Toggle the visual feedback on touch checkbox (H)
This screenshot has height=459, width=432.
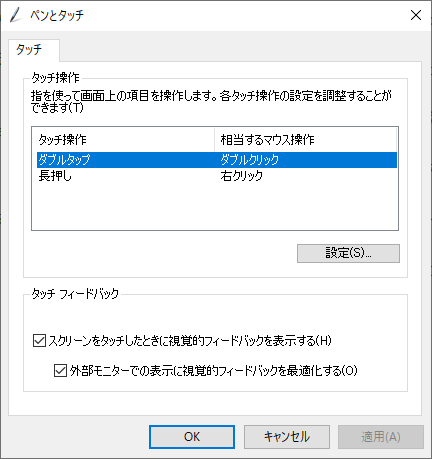39,341
